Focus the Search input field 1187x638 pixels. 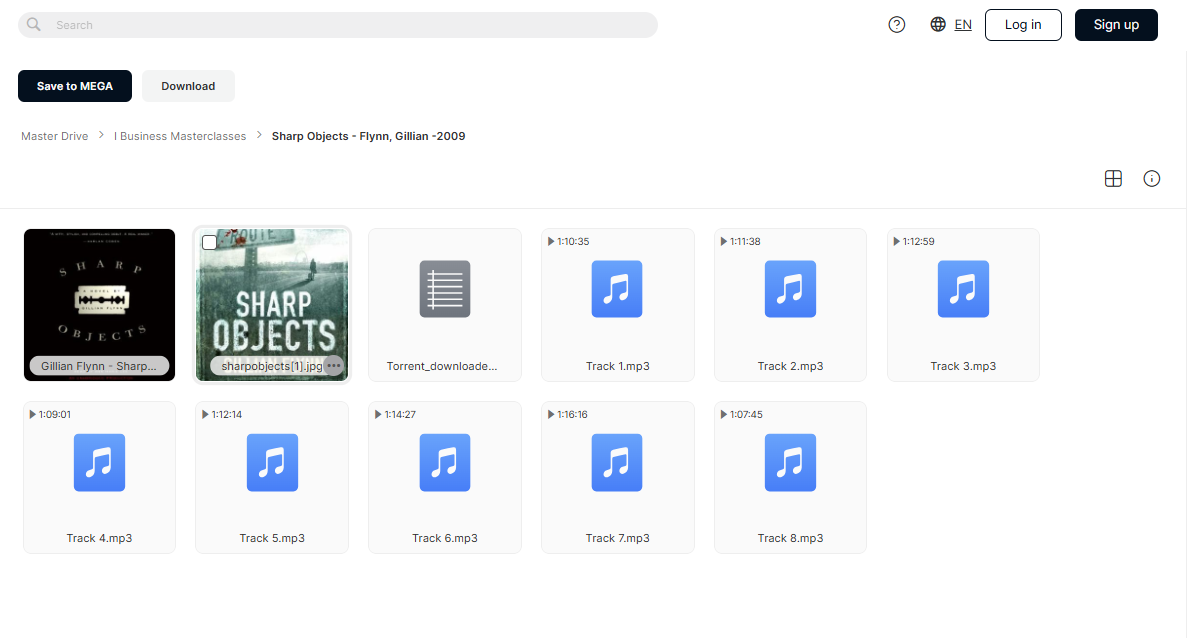[x=338, y=25]
